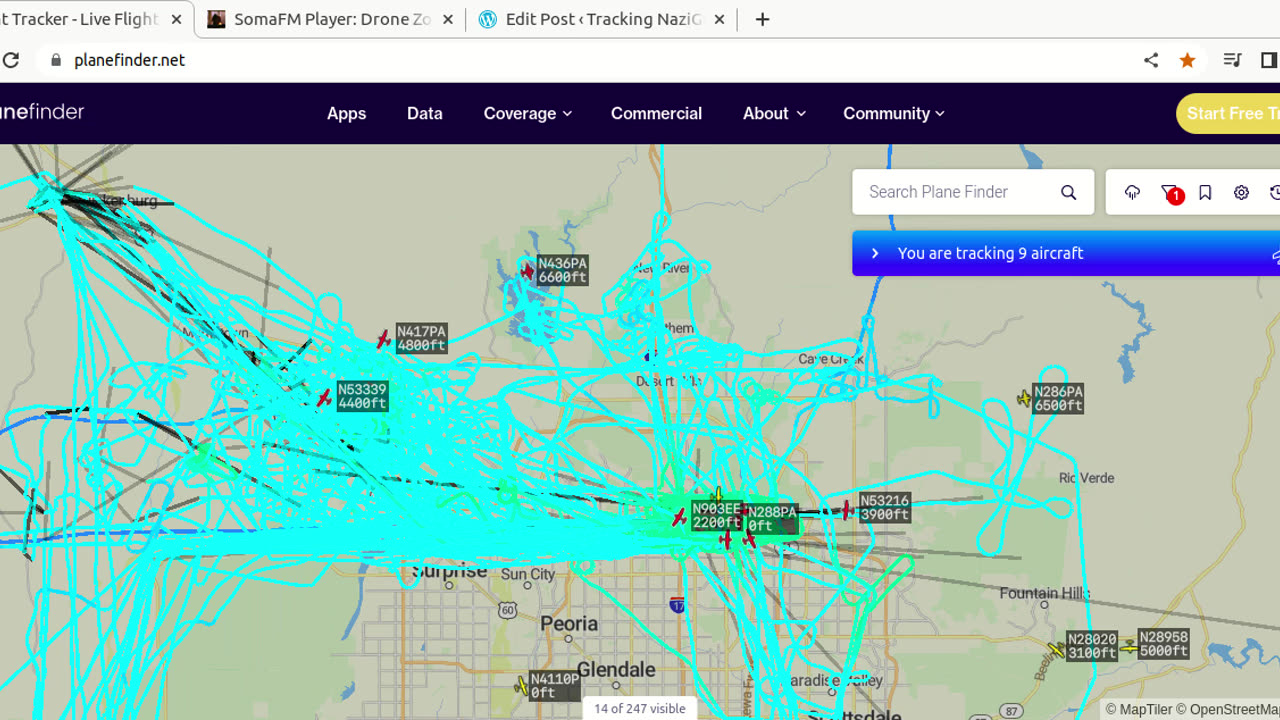The height and width of the screenshot is (720, 1280).
Task: Open the MapTiler attribution link
Action: (1138, 709)
